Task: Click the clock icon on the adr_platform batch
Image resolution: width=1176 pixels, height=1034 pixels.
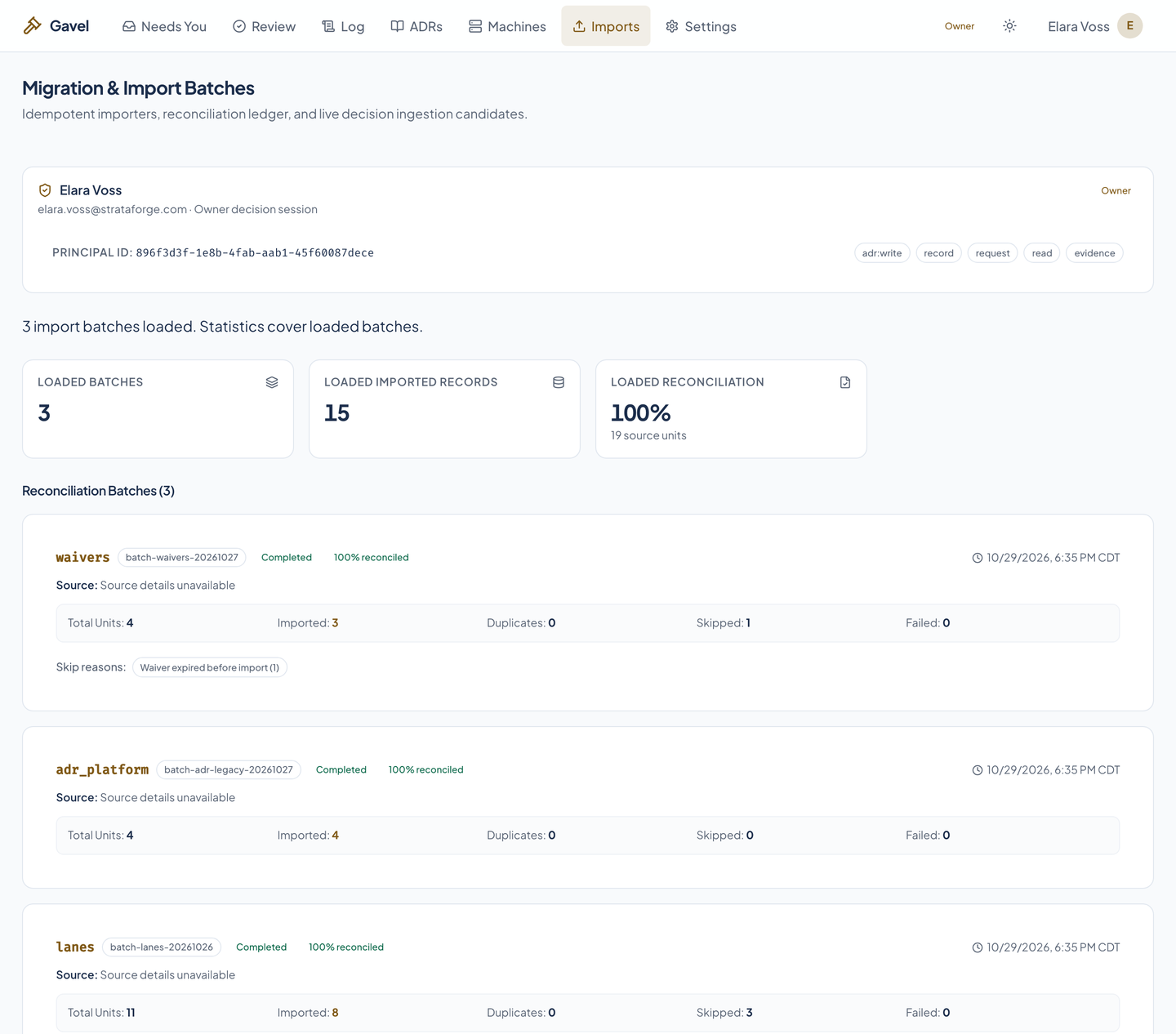Action: coord(978,770)
